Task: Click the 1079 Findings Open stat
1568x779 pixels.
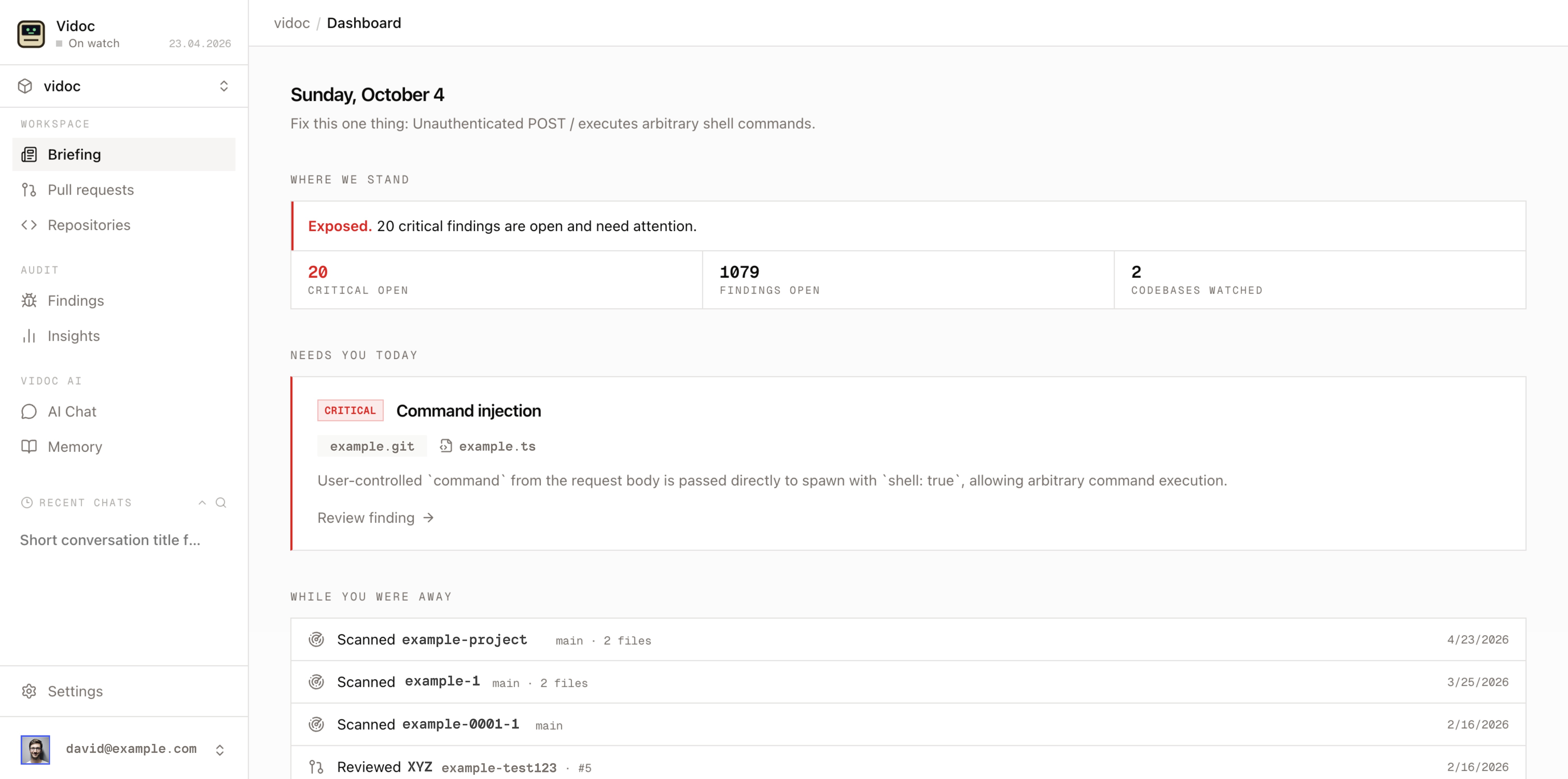Action: pyautogui.click(x=908, y=280)
